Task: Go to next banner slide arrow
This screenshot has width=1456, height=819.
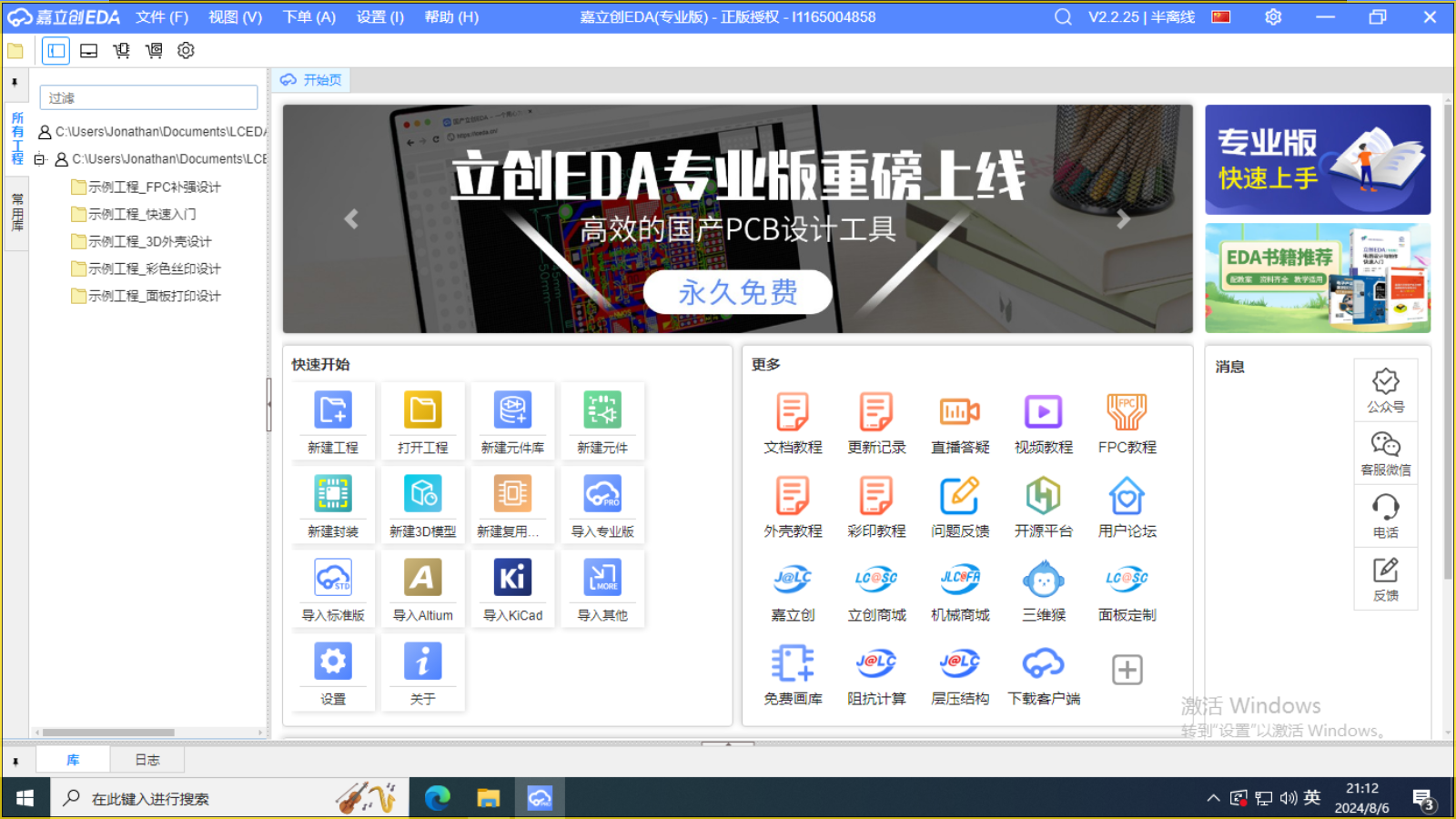Action: [x=1124, y=219]
